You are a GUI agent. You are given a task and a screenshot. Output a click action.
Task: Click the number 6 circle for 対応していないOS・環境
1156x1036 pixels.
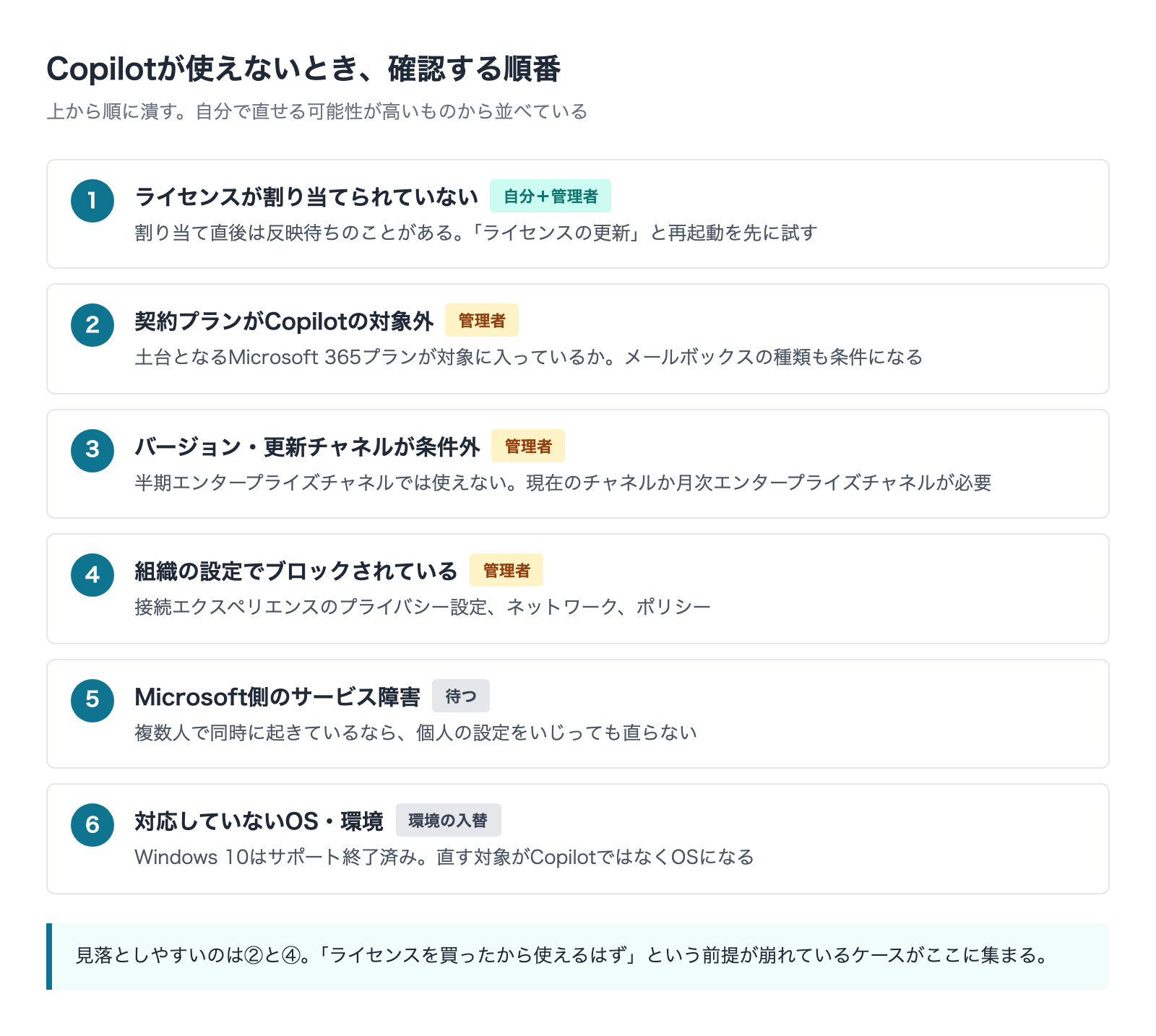pyautogui.click(x=92, y=825)
